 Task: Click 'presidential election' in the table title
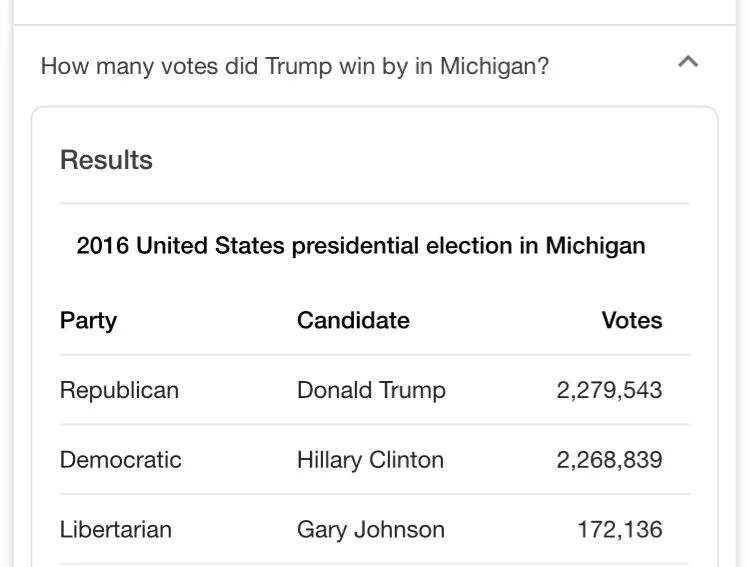(x=401, y=245)
